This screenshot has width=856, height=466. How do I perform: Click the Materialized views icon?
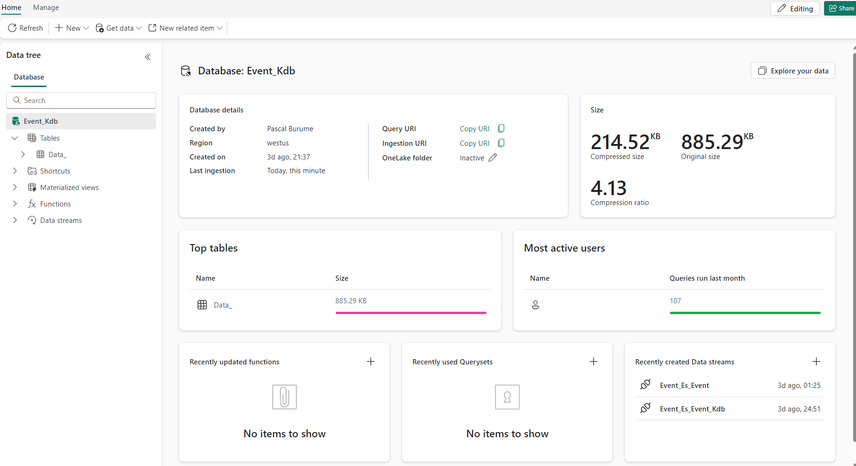click(32, 187)
